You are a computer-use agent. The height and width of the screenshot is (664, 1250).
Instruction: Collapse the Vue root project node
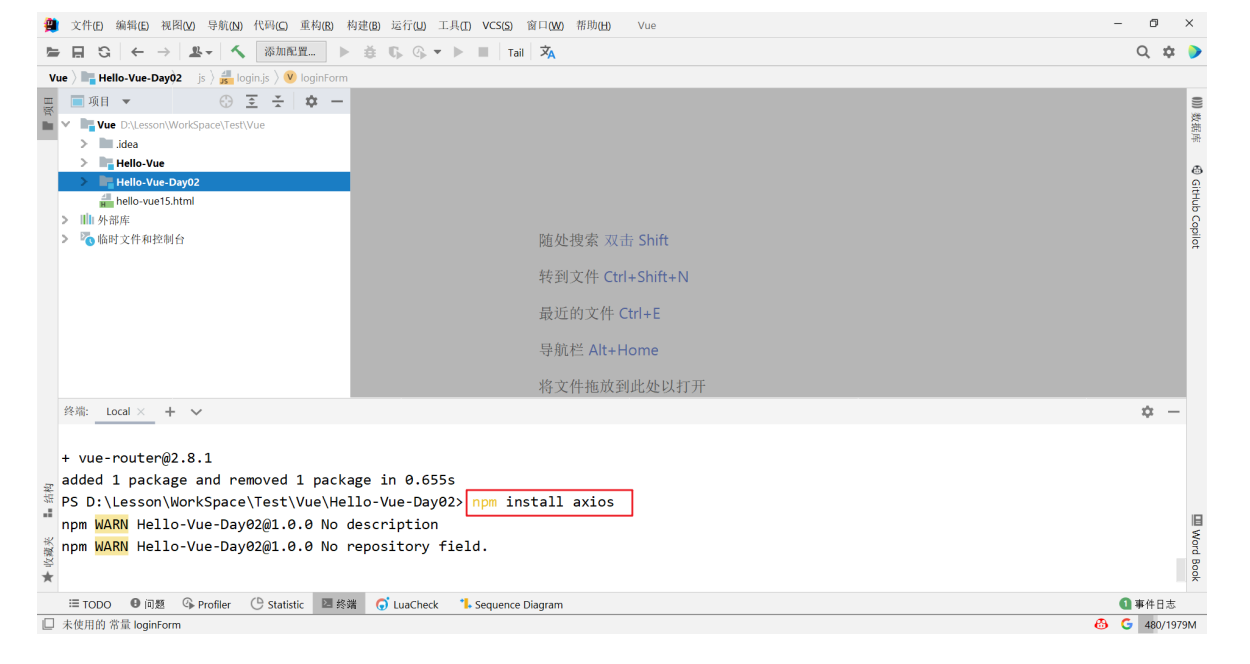(66, 125)
